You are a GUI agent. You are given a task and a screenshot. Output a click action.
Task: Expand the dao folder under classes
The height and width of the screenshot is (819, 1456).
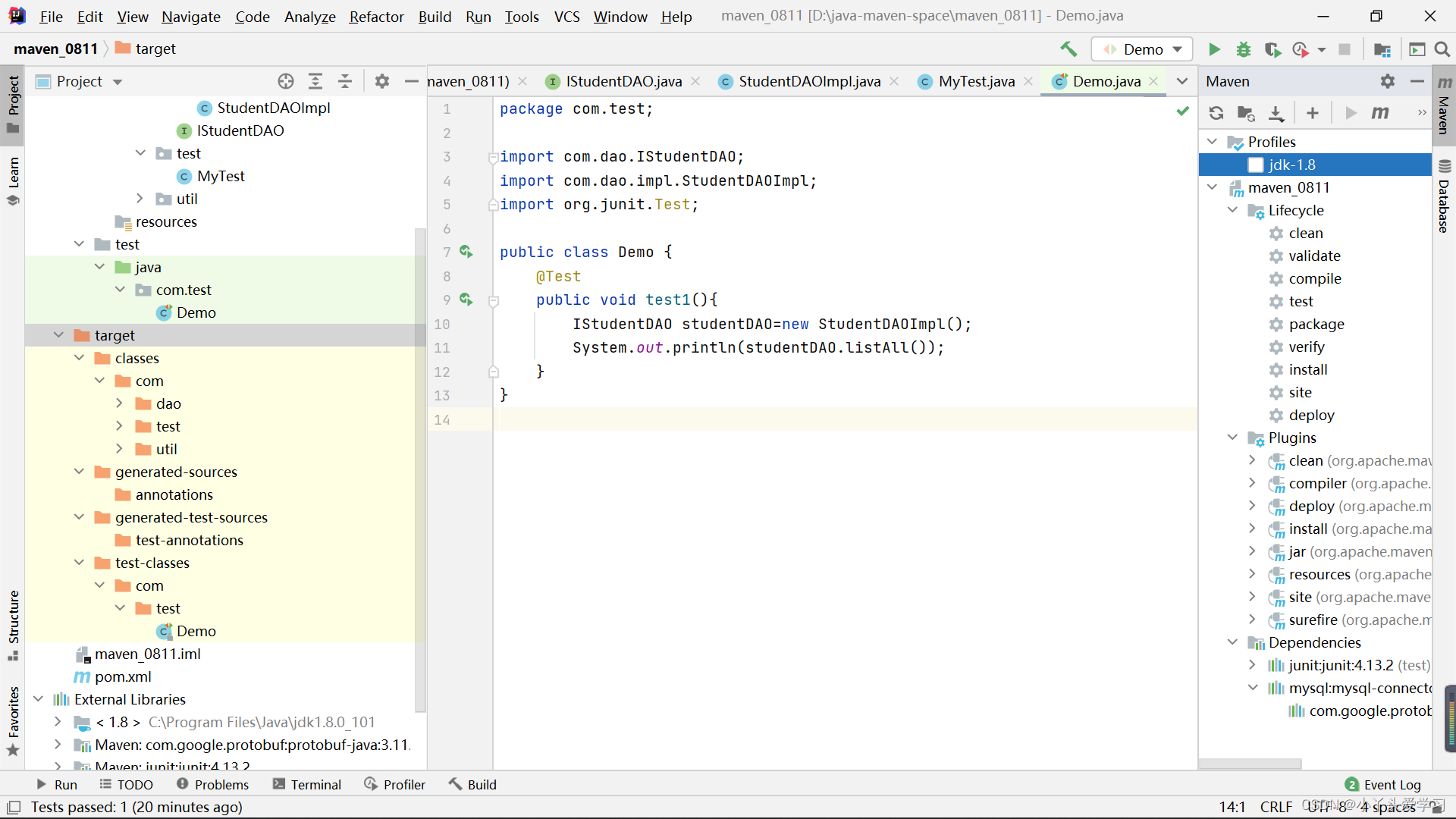coord(120,403)
